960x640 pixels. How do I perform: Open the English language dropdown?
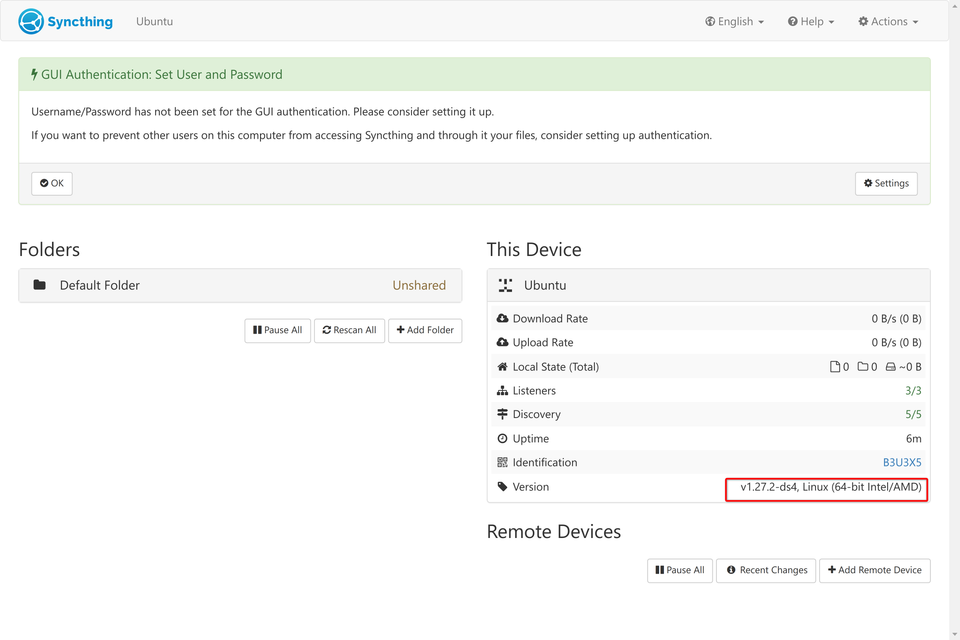[x=734, y=21]
